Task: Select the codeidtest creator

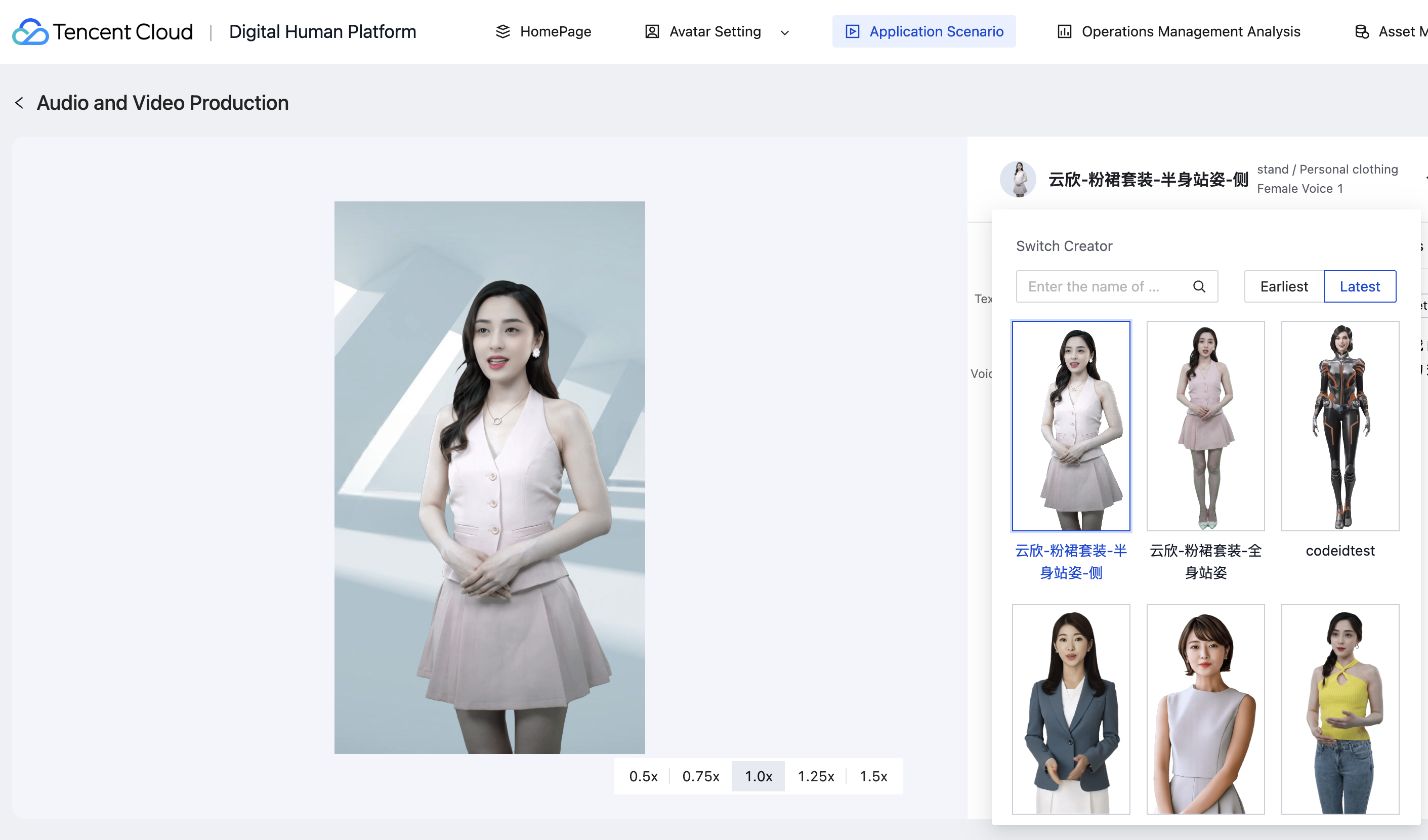Action: point(1339,426)
